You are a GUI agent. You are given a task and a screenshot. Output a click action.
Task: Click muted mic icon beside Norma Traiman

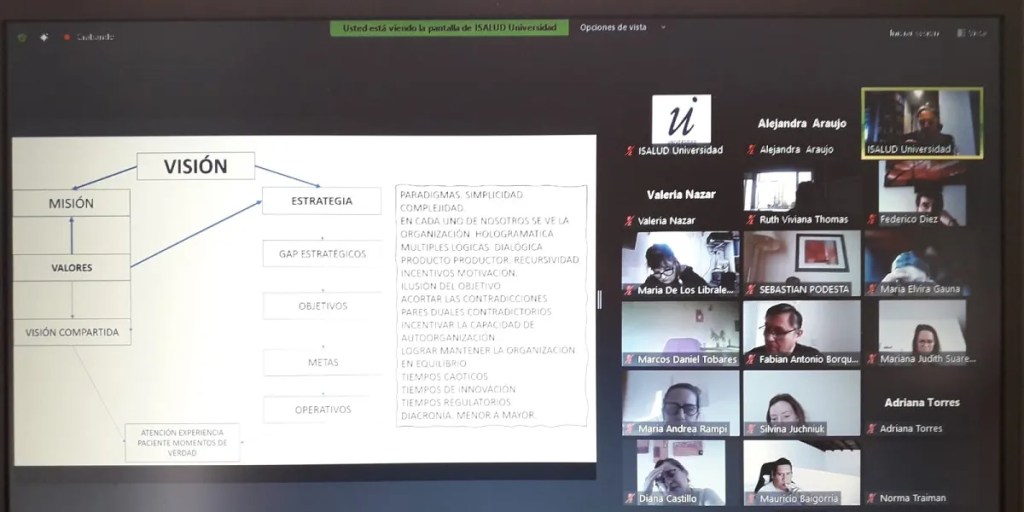(871, 498)
